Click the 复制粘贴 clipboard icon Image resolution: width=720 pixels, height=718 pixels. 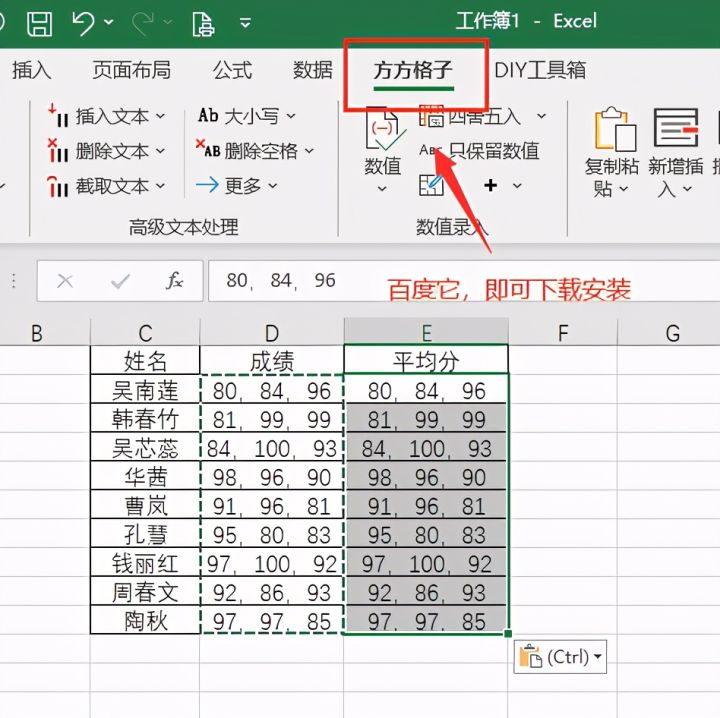(615, 129)
